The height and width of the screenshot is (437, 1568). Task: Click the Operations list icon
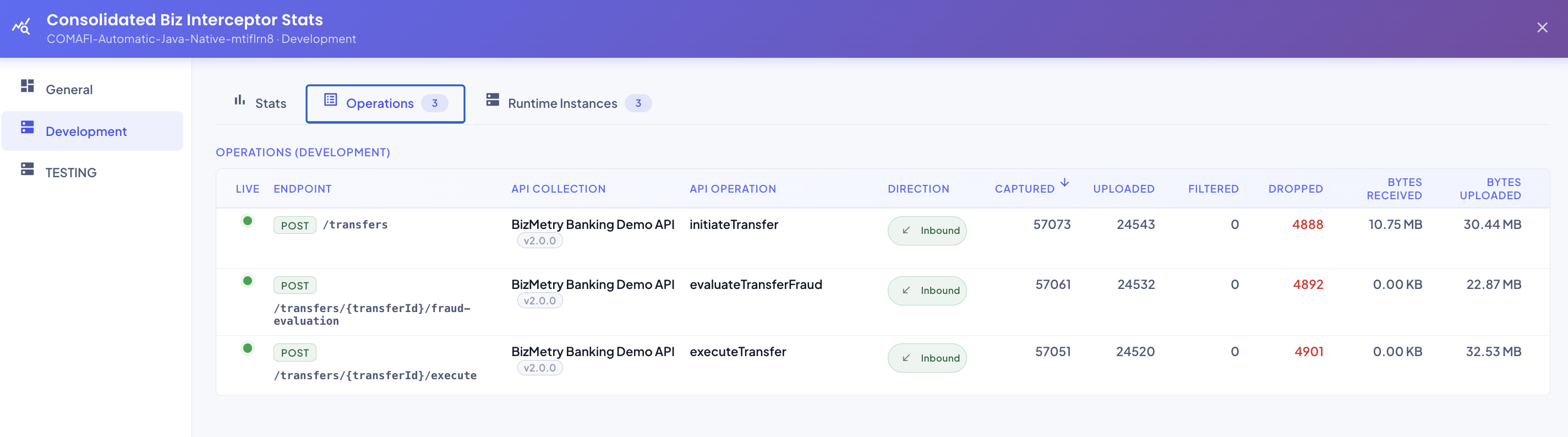[x=331, y=100]
